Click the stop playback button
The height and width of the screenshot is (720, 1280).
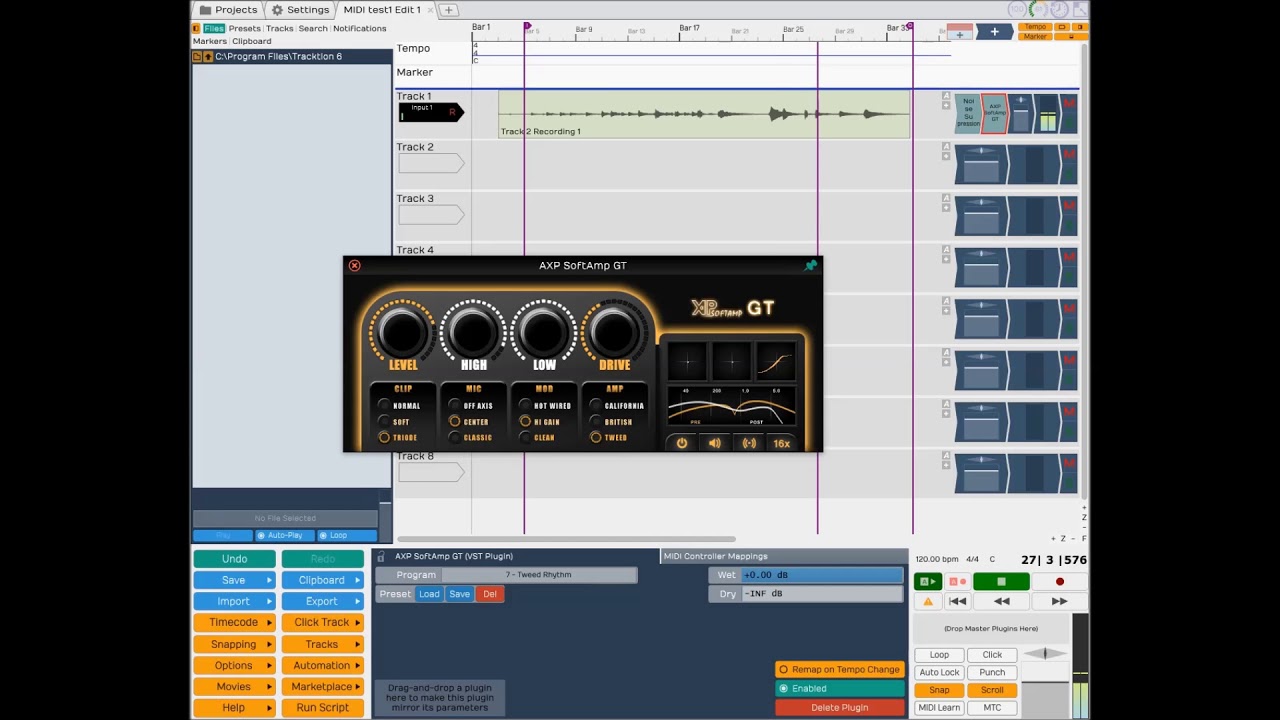tap(1001, 581)
